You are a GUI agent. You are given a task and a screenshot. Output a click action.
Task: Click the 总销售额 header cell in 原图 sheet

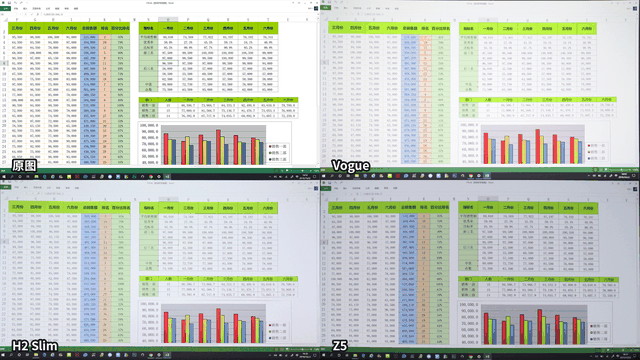[x=89, y=29]
